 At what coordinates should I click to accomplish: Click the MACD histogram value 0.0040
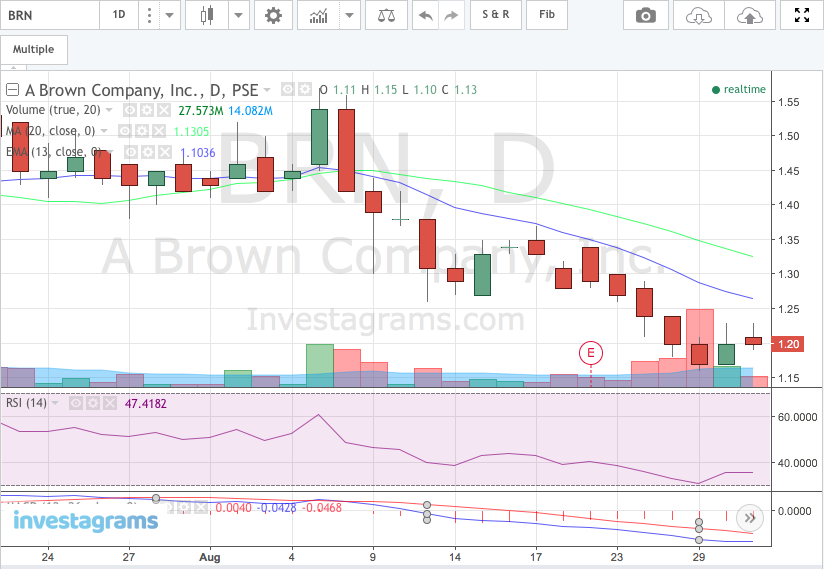point(233,508)
